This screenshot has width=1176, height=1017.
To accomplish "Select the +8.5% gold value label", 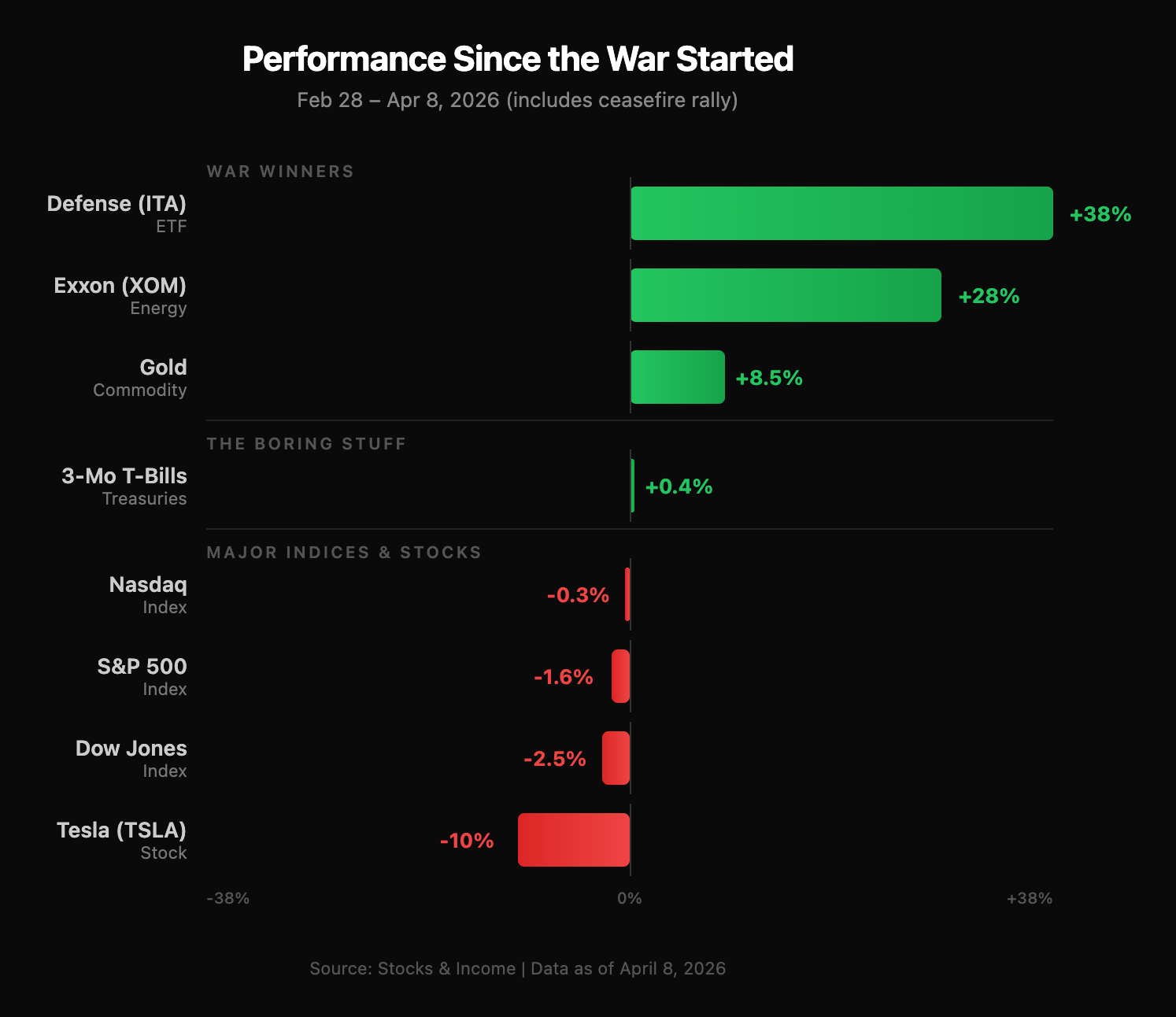I will [768, 378].
